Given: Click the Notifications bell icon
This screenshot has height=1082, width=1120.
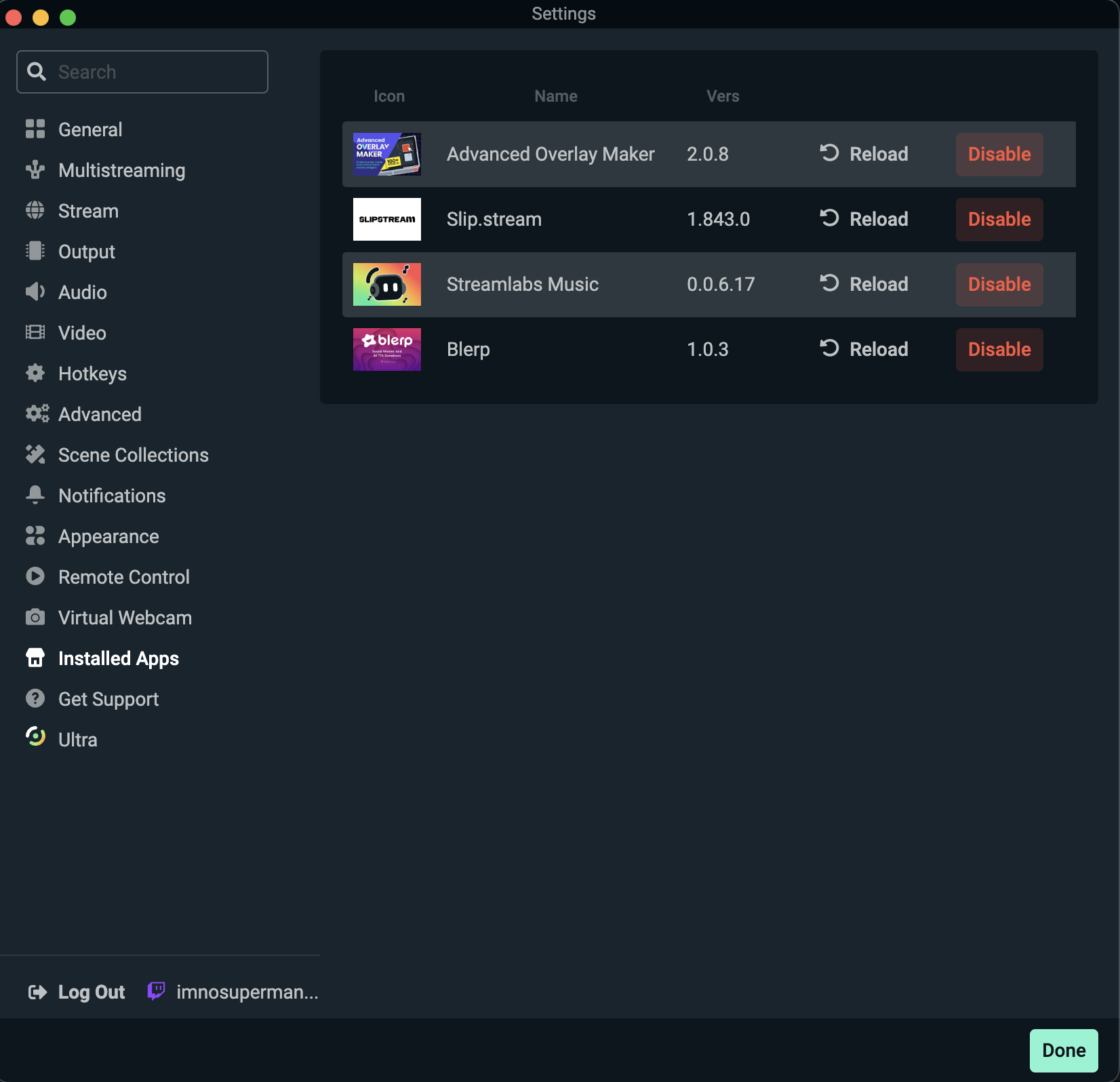Looking at the screenshot, I should click(x=35, y=496).
